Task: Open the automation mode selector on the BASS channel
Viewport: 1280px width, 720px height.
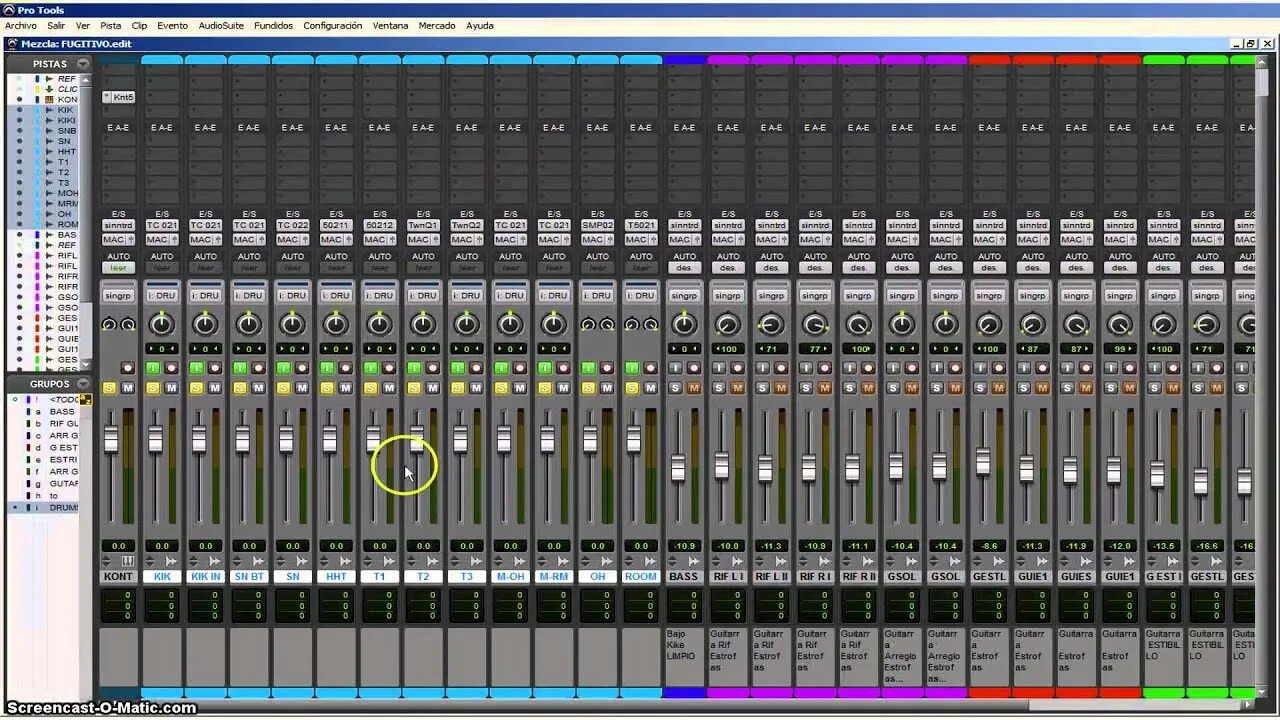Action: click(x=684, y=268)
